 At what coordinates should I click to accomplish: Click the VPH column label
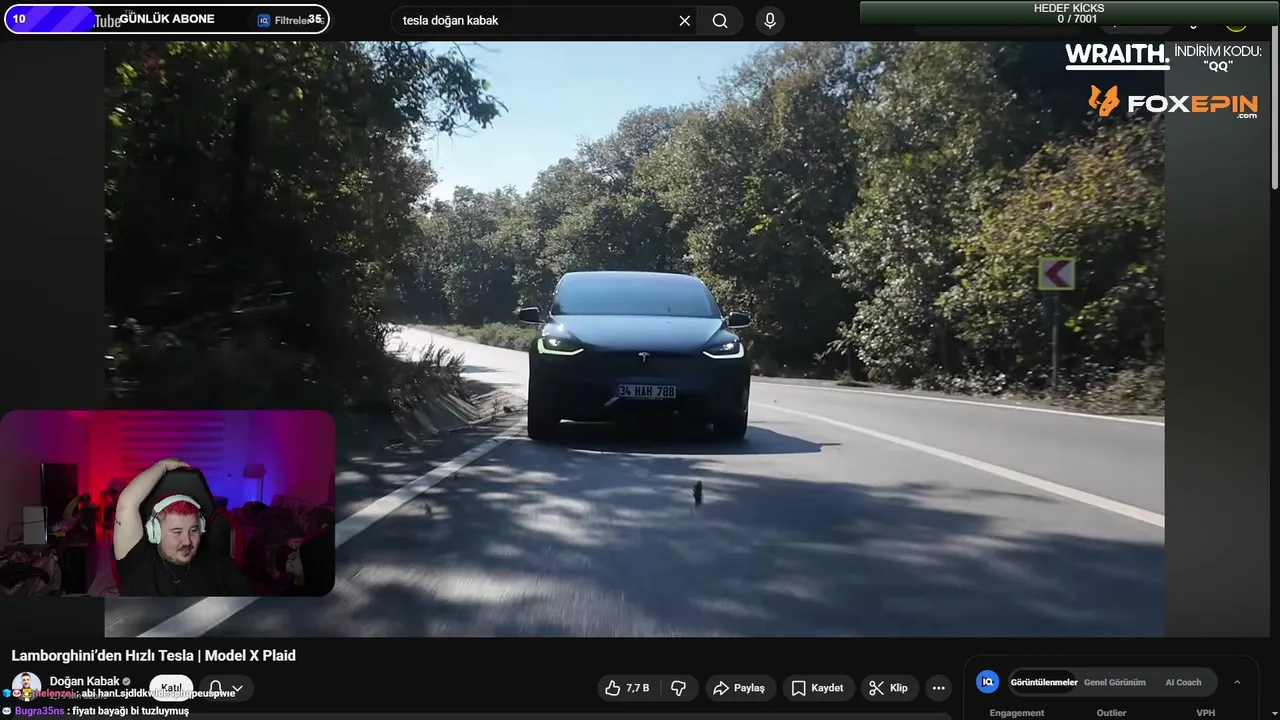click(1206, 713)
